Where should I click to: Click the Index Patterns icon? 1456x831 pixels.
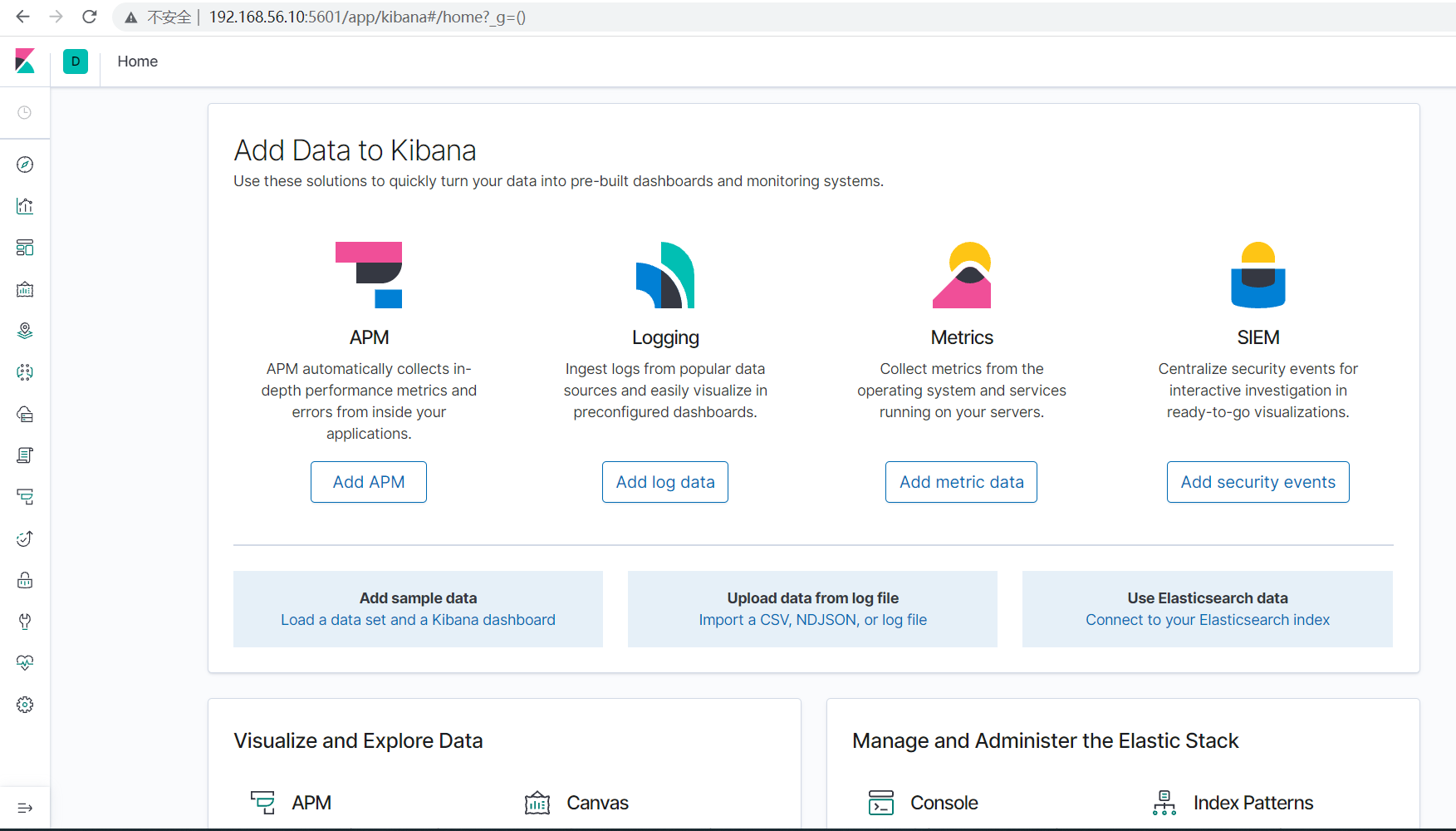(1164, 803)
